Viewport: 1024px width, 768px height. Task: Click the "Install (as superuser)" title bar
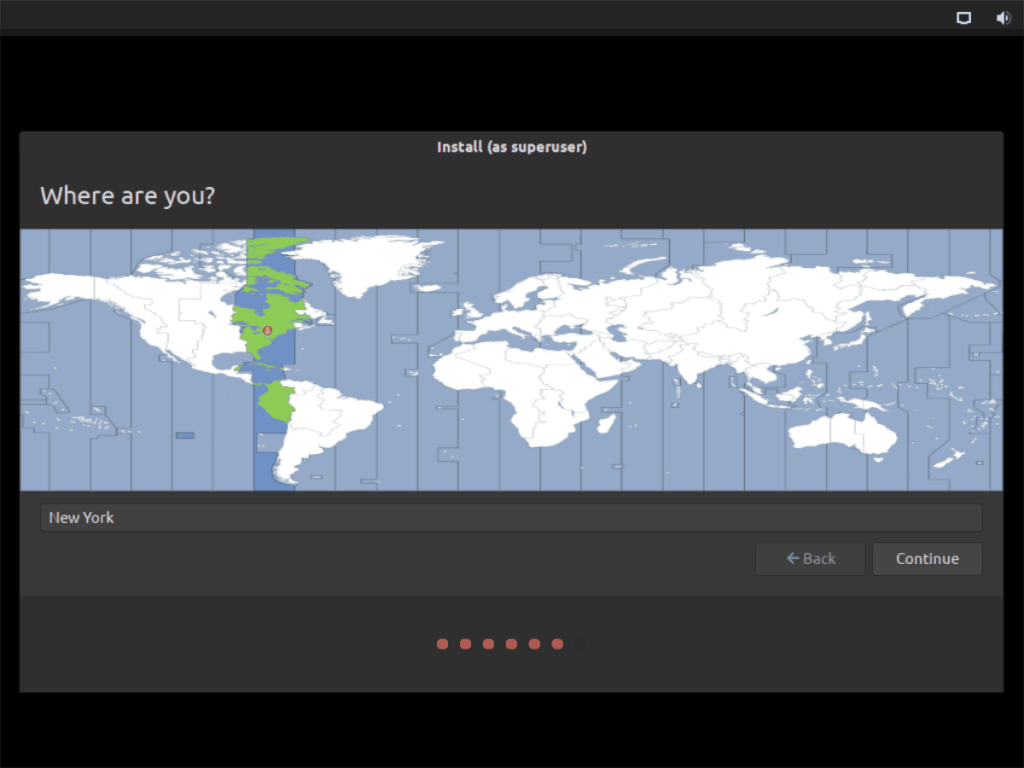[x=511, y=147]
